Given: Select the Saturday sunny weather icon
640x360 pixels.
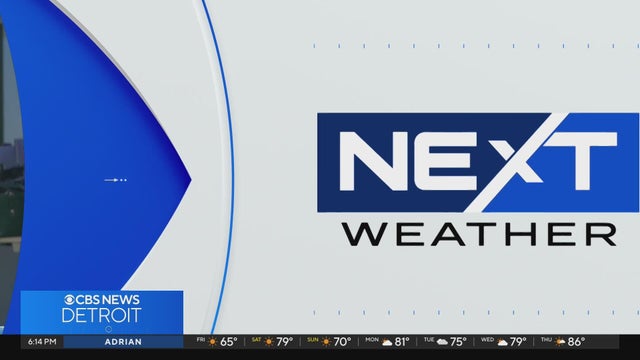Looking at the screenshot, I should click(269, 342).
